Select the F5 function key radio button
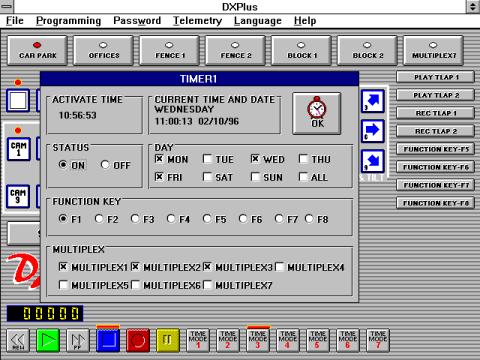Viewport: 480px width, 360px height. coord(207,219)
